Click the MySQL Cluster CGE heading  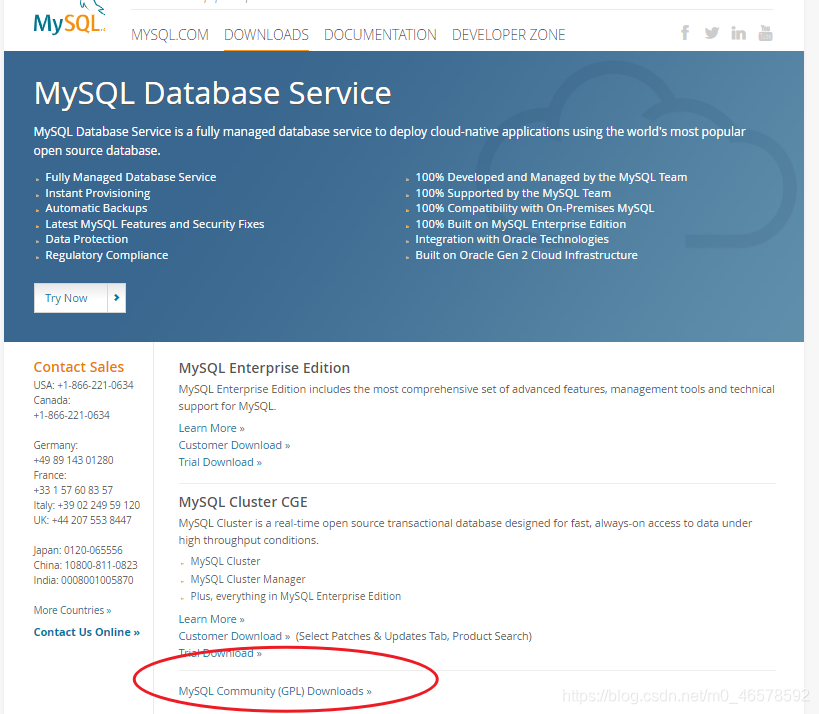tap(243, 502)
